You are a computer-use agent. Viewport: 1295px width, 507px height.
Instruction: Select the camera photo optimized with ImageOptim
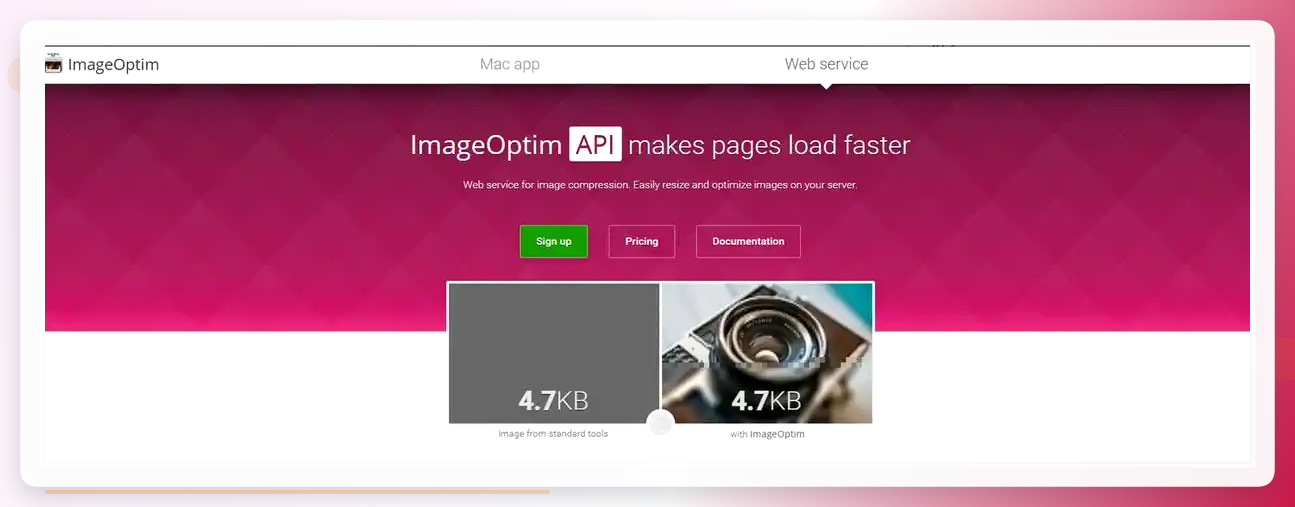(x=767, y=353)
